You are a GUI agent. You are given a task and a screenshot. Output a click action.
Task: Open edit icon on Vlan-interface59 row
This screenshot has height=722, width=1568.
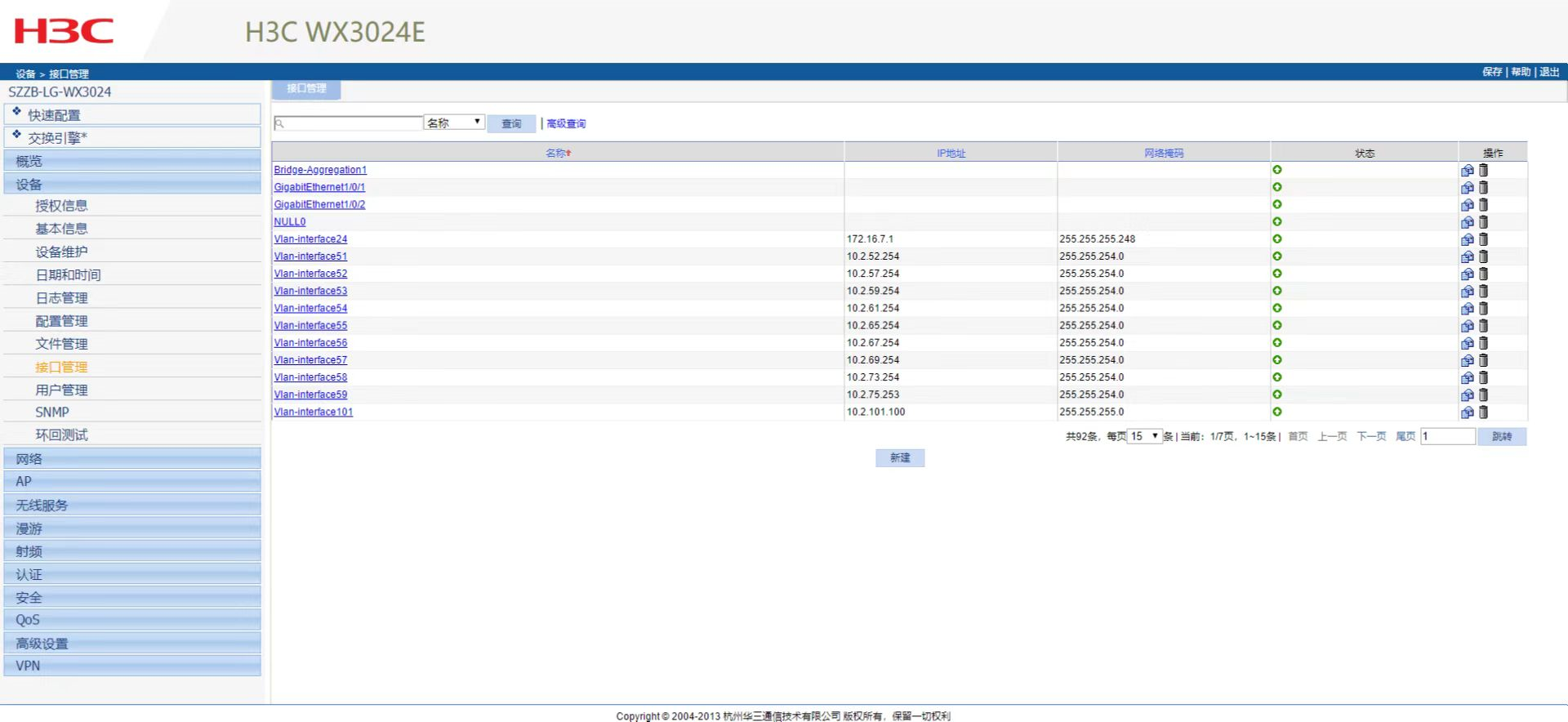pos(1468,394)
